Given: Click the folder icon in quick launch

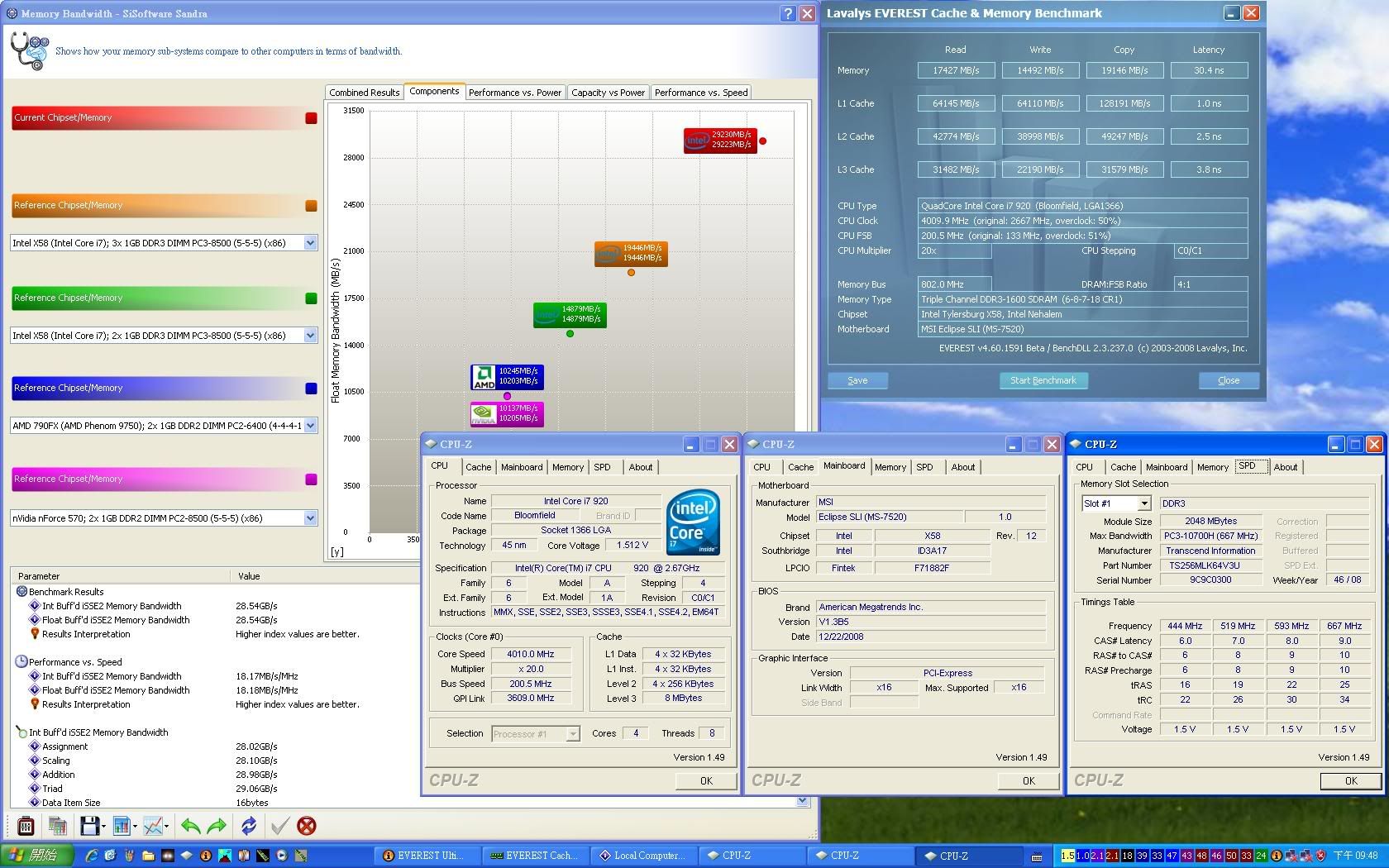Looking at the screenshot, I should [x=149, y=856].
